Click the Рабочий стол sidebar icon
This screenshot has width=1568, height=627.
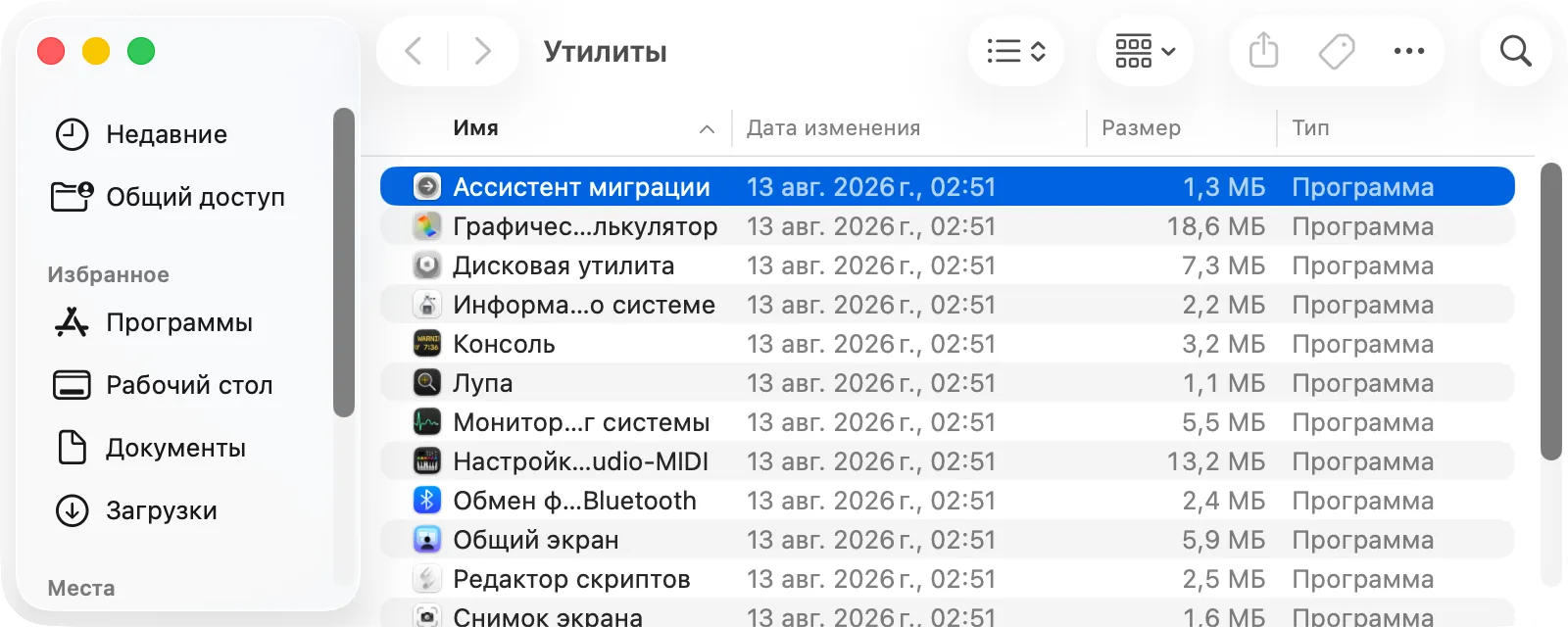tap(72, 385)
